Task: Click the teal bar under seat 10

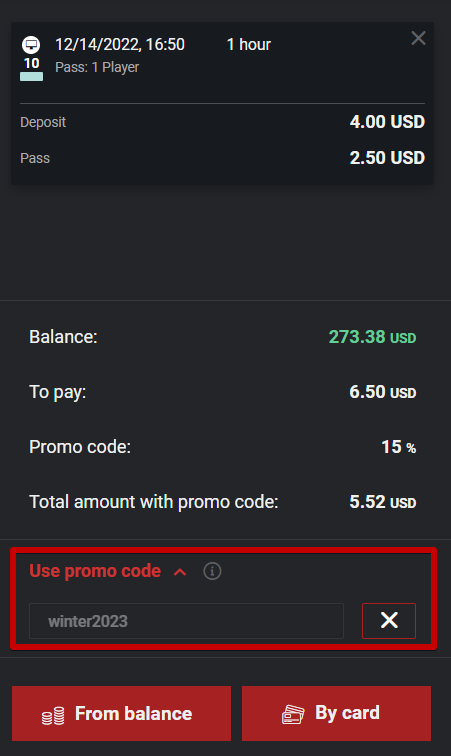Action: pyautogui.click(x=31, y=76)
